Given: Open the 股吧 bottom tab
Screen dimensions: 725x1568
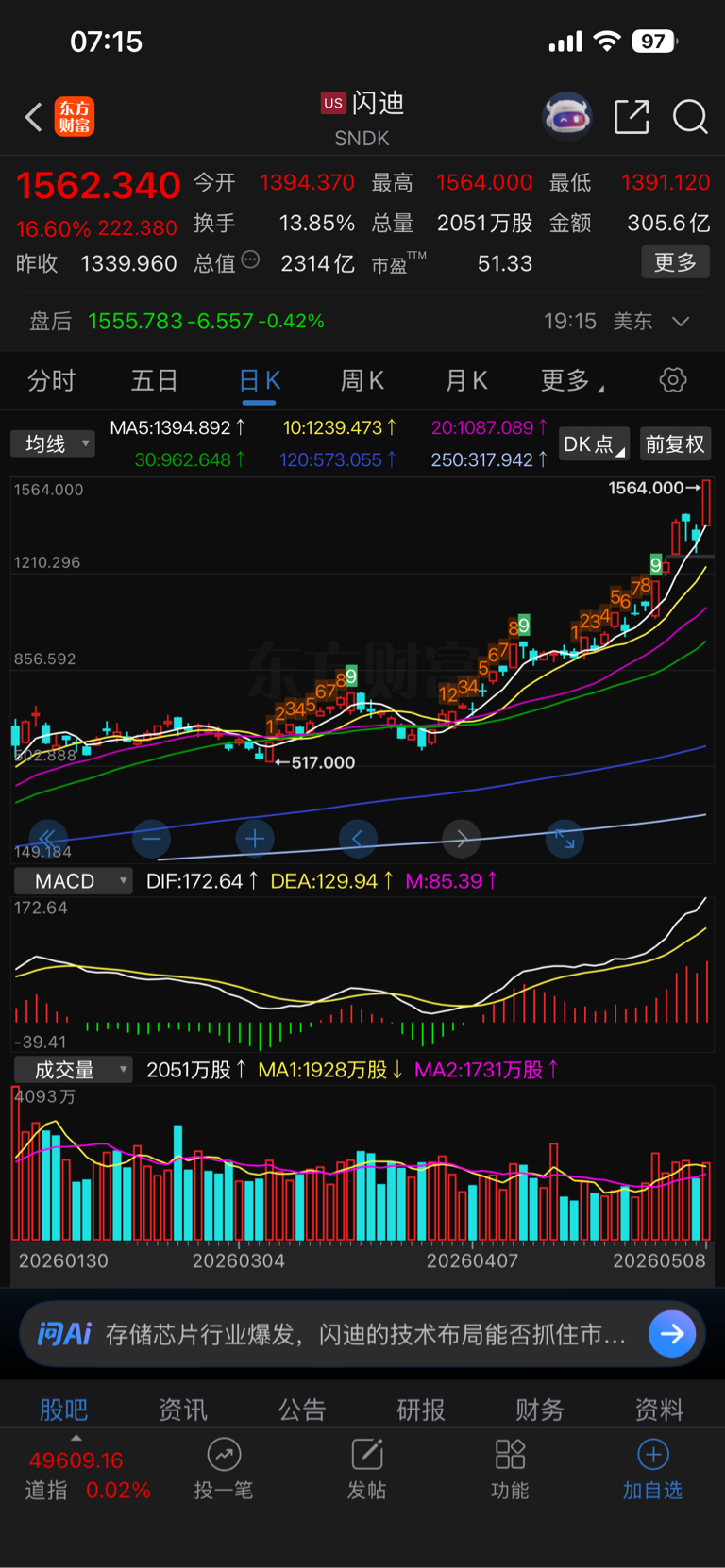Looking at the screenshot, I should point(63,1410).
